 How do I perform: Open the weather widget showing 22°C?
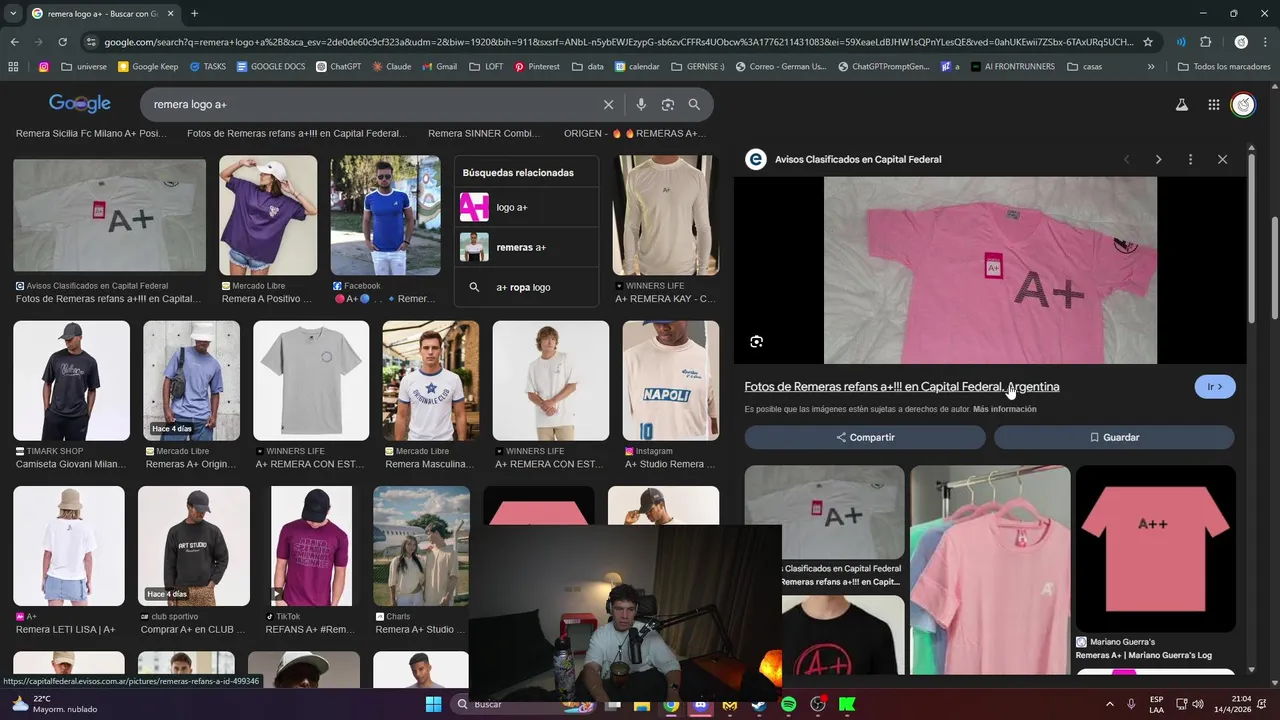[55, 704]
